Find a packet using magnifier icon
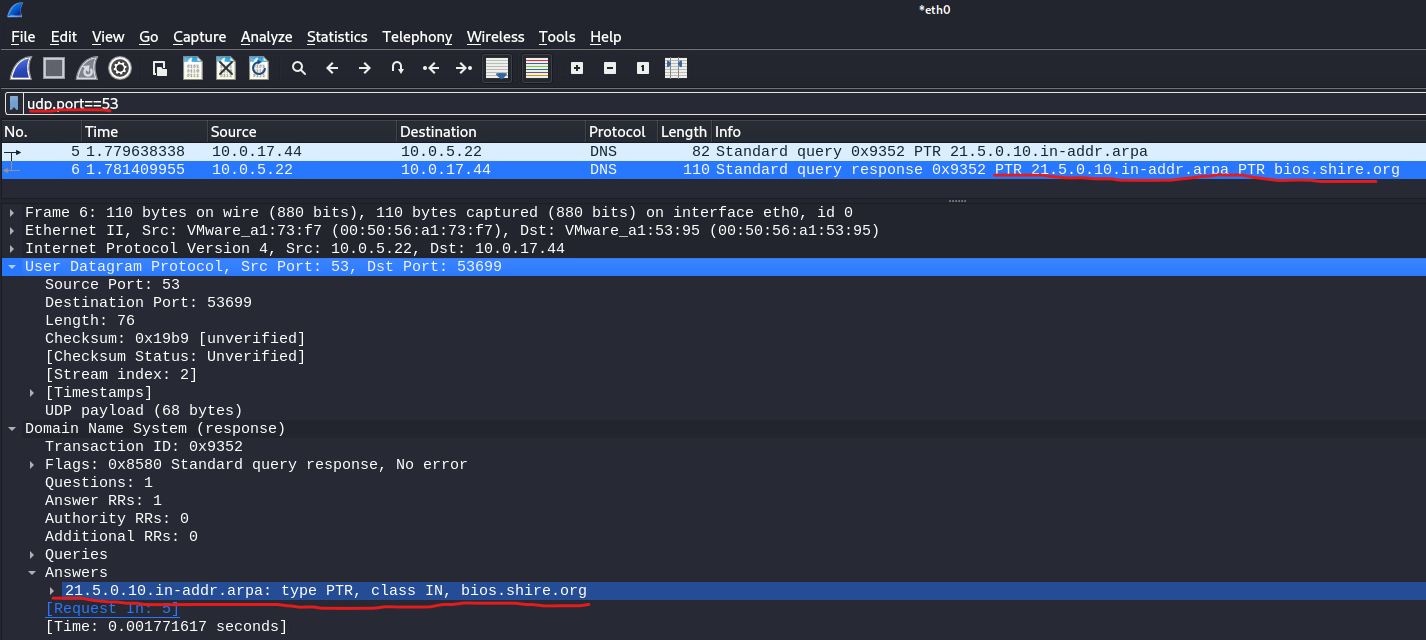Viewport: 1426px width, 640px height. 298,68
